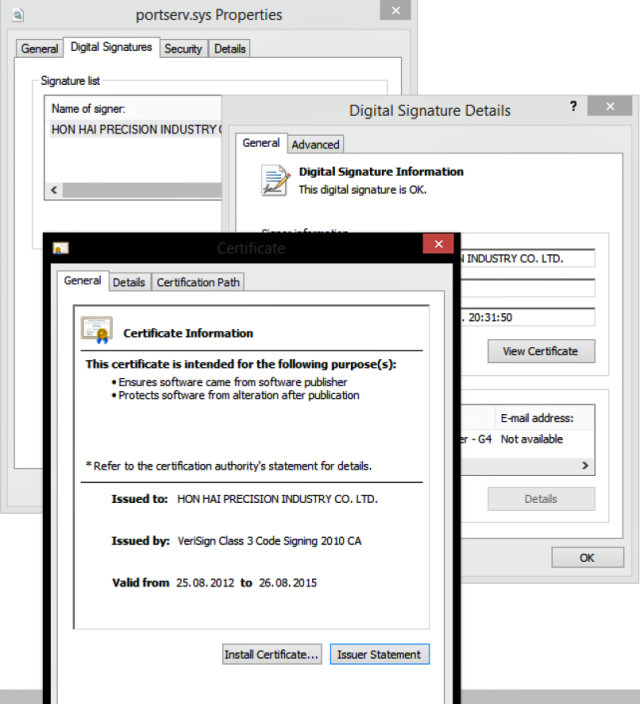Close the portserv.sys Properties window
This screenshot has width=640, height=704.
395,10
